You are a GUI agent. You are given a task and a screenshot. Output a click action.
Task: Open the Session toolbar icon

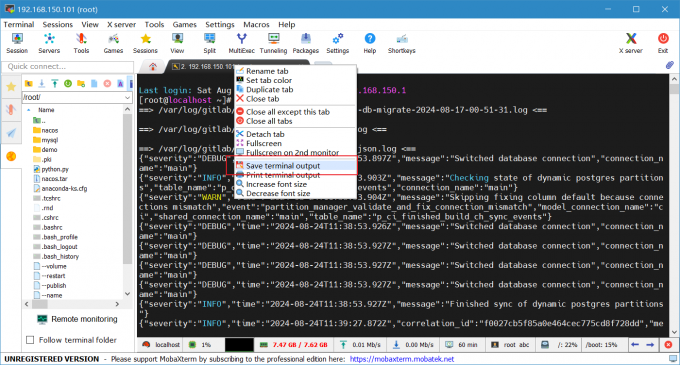(17, 43)
